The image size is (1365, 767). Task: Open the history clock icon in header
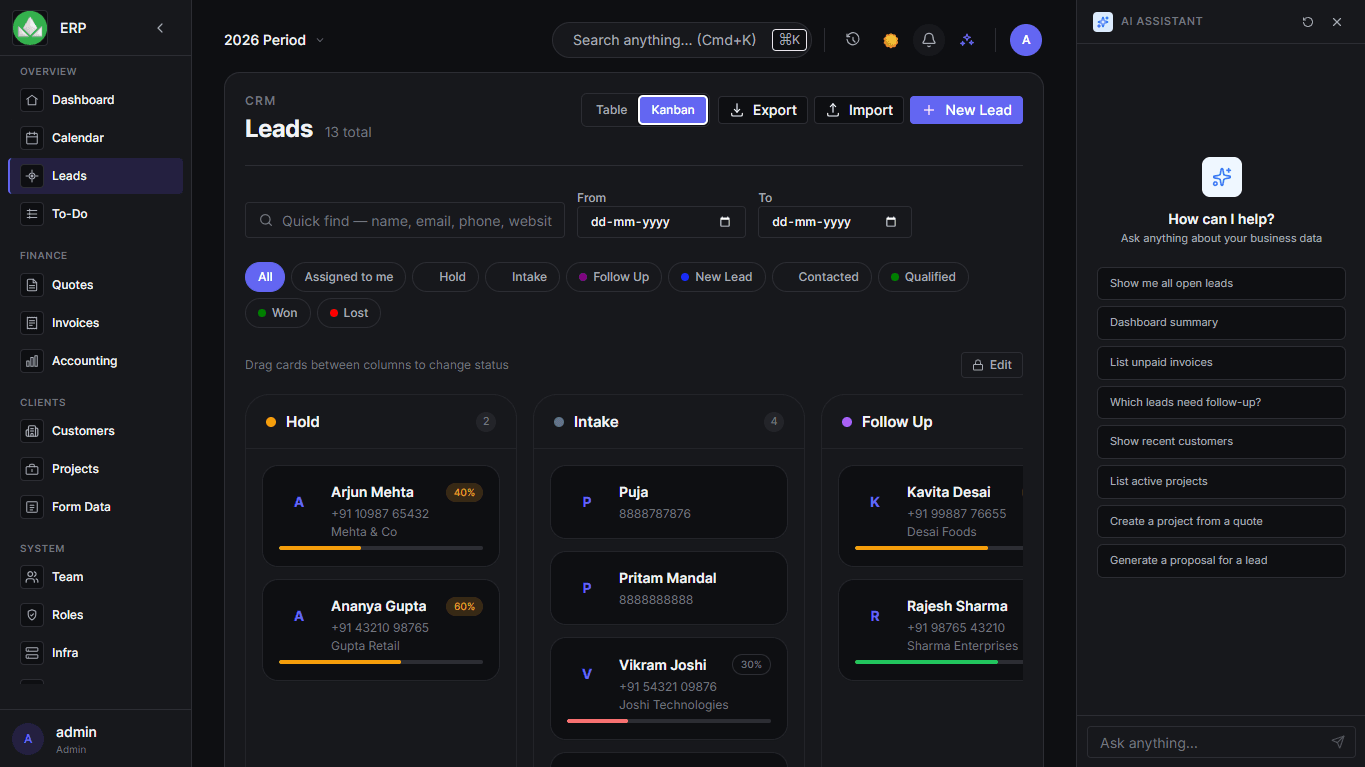tap(853, 40)
